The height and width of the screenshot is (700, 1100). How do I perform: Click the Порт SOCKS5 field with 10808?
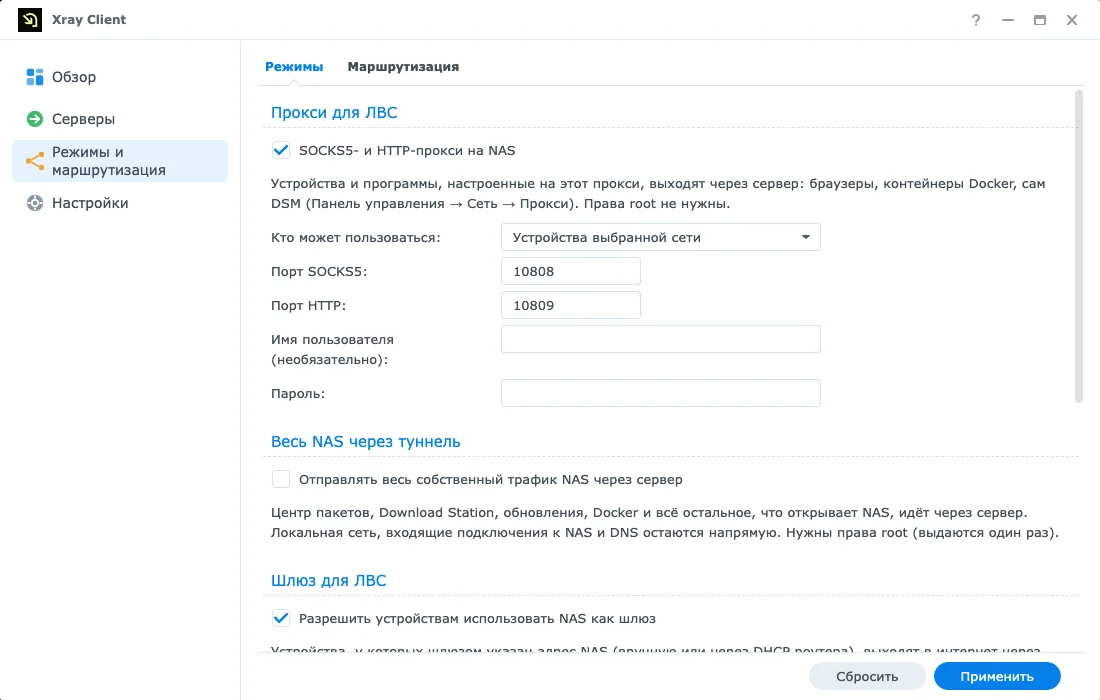coord(570,271)
